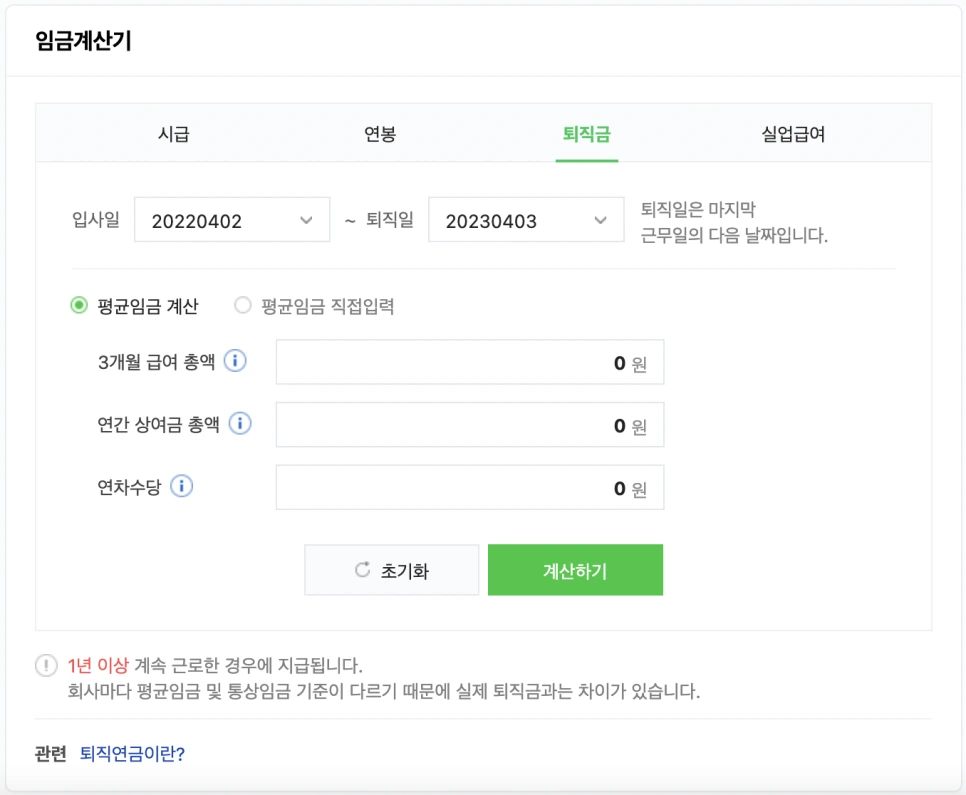This screenshot has height=795, width=966.
Task: Enable 평균임금 직접입력 option
Action: (240, 306)
